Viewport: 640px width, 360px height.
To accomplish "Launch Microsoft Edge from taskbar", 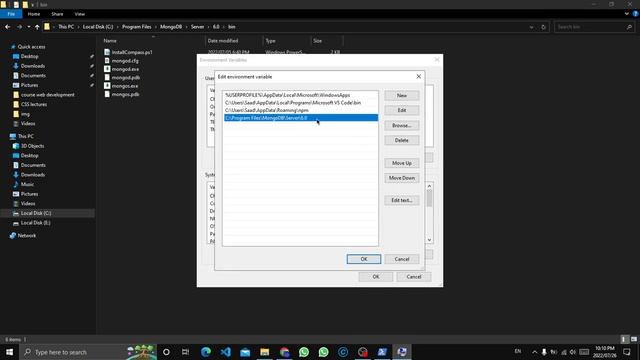I will pyautogui.click(x=206, y=352).
